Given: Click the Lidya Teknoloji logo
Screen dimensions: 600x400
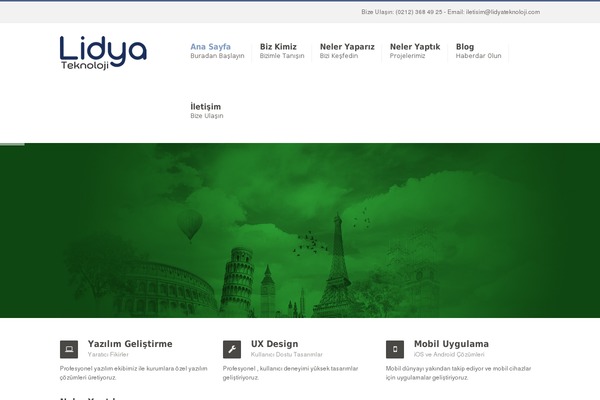Looking at the screenshot, I should 103,53.
